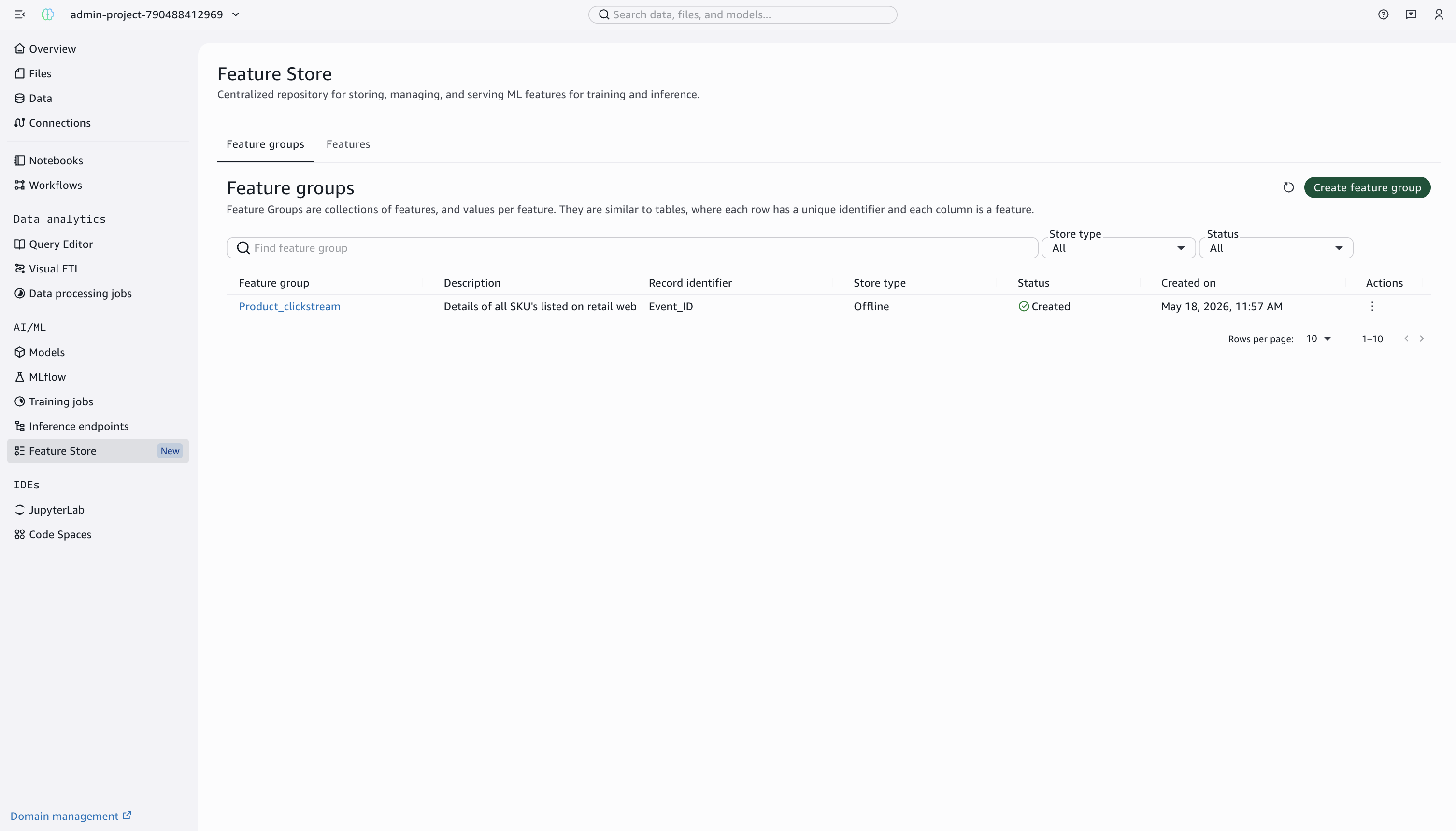Viewport: 1456px width, 831px height.
Task: Click the Created status cell
Action: click(1044, 306)
